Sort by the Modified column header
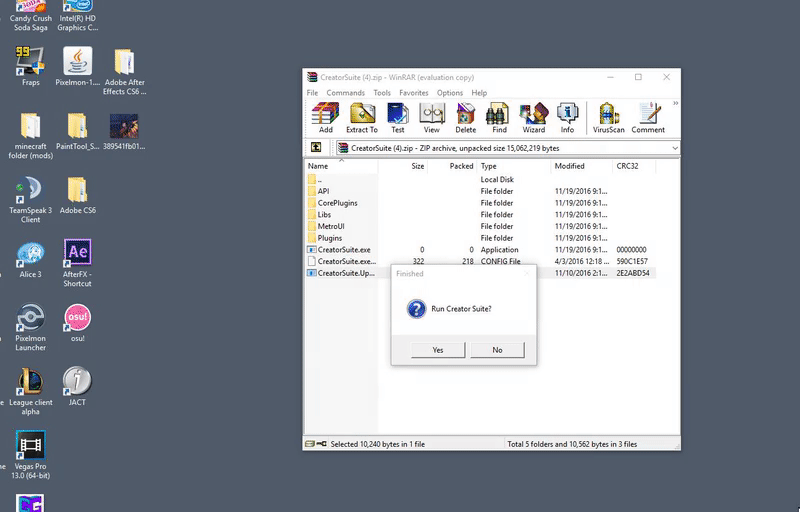Viewport: 800px width, 512px height. (582, 166)
